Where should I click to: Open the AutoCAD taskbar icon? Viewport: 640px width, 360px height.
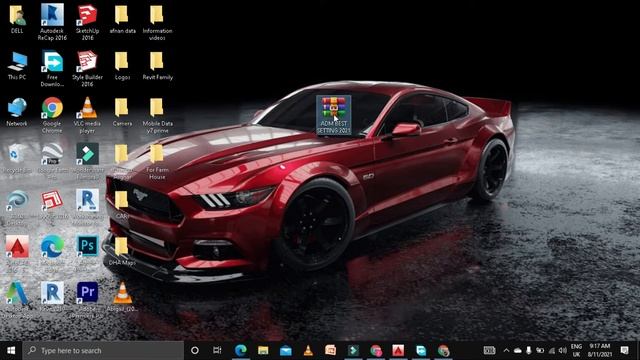398,350
